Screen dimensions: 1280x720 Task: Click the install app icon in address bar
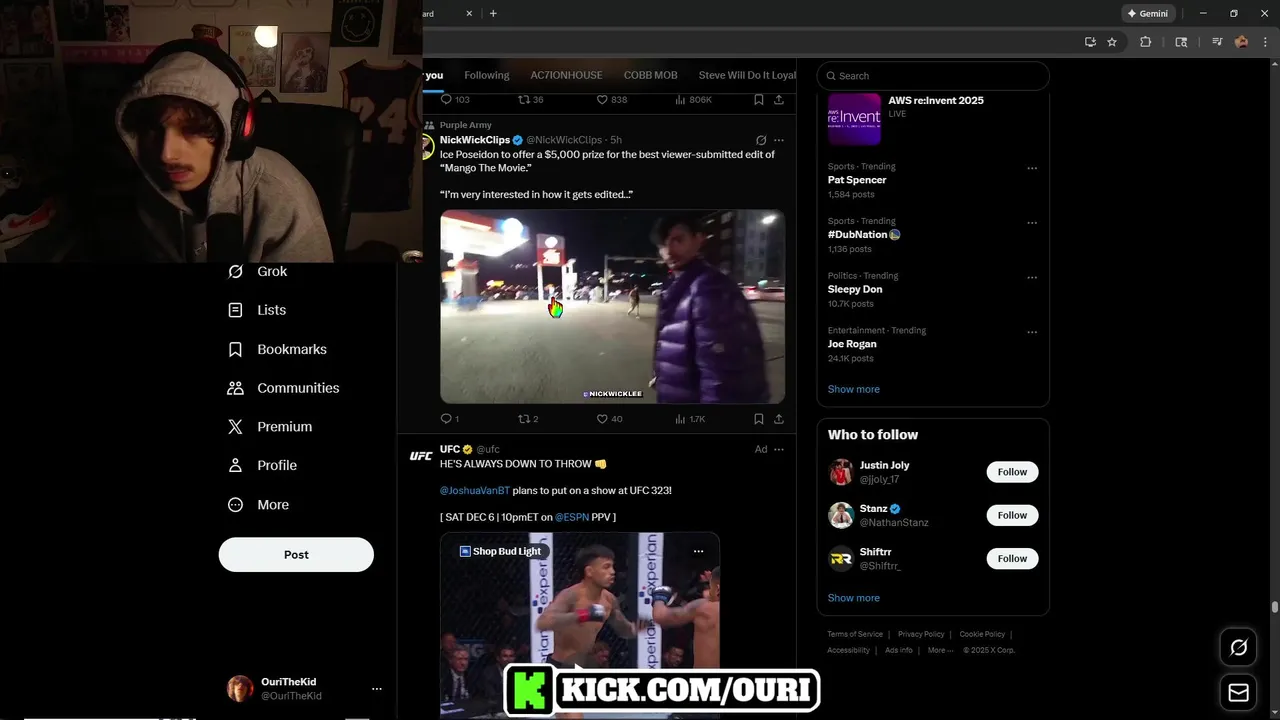click(1090, 42)
